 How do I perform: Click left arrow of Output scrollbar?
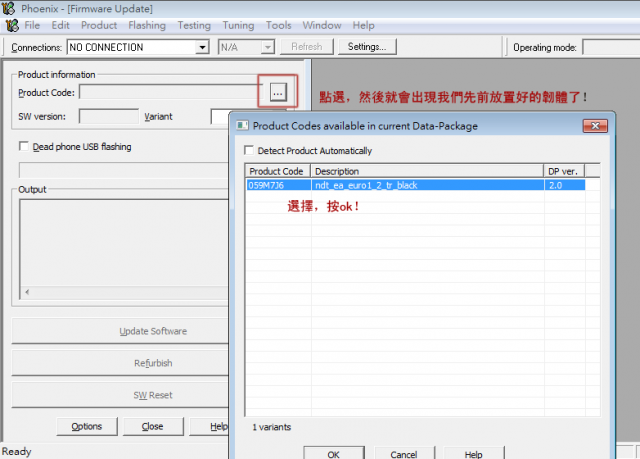(x=27, y=292)
